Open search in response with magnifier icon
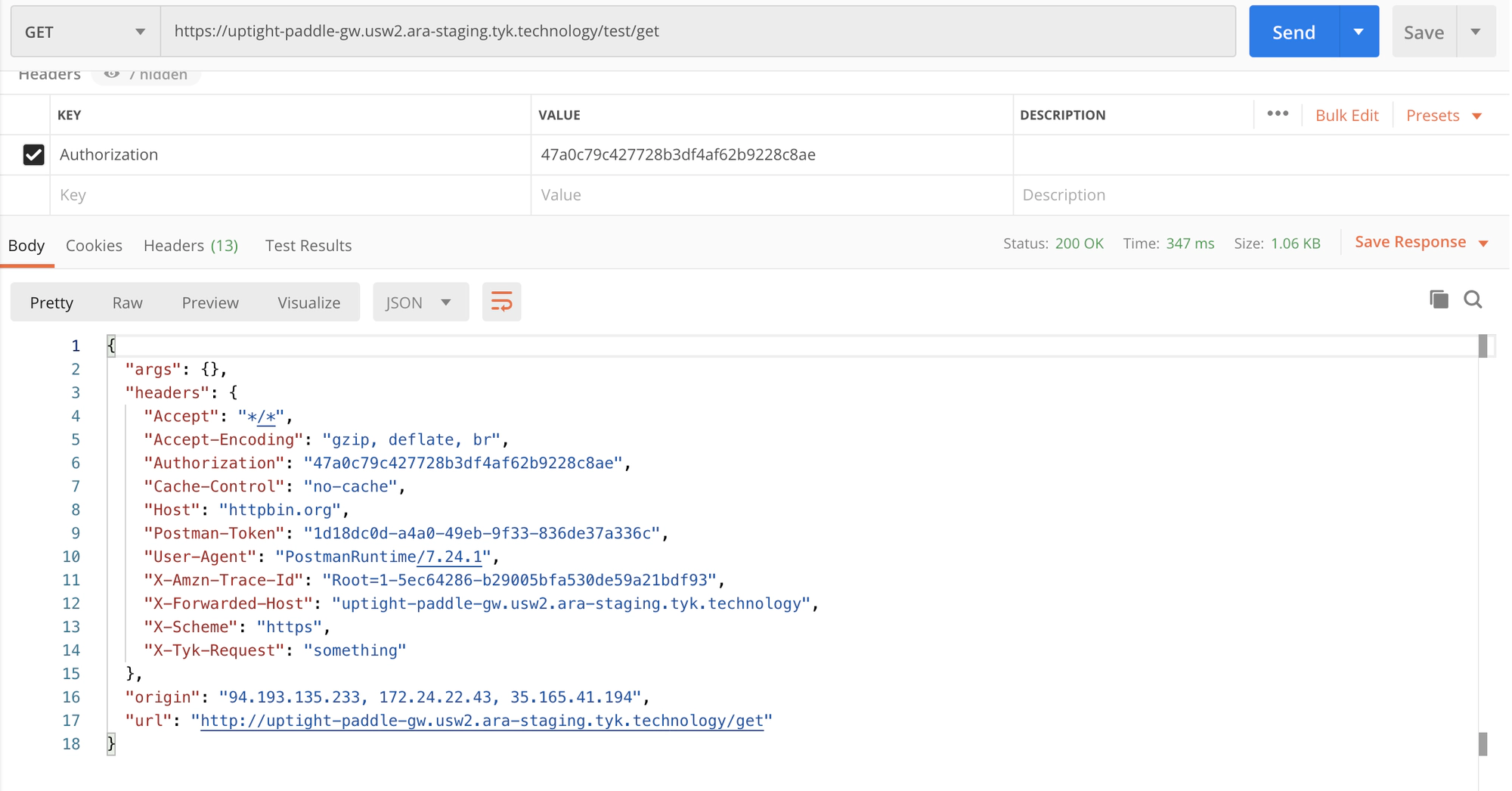This screenshot has height=791, width=1512. coord(1473,299)
